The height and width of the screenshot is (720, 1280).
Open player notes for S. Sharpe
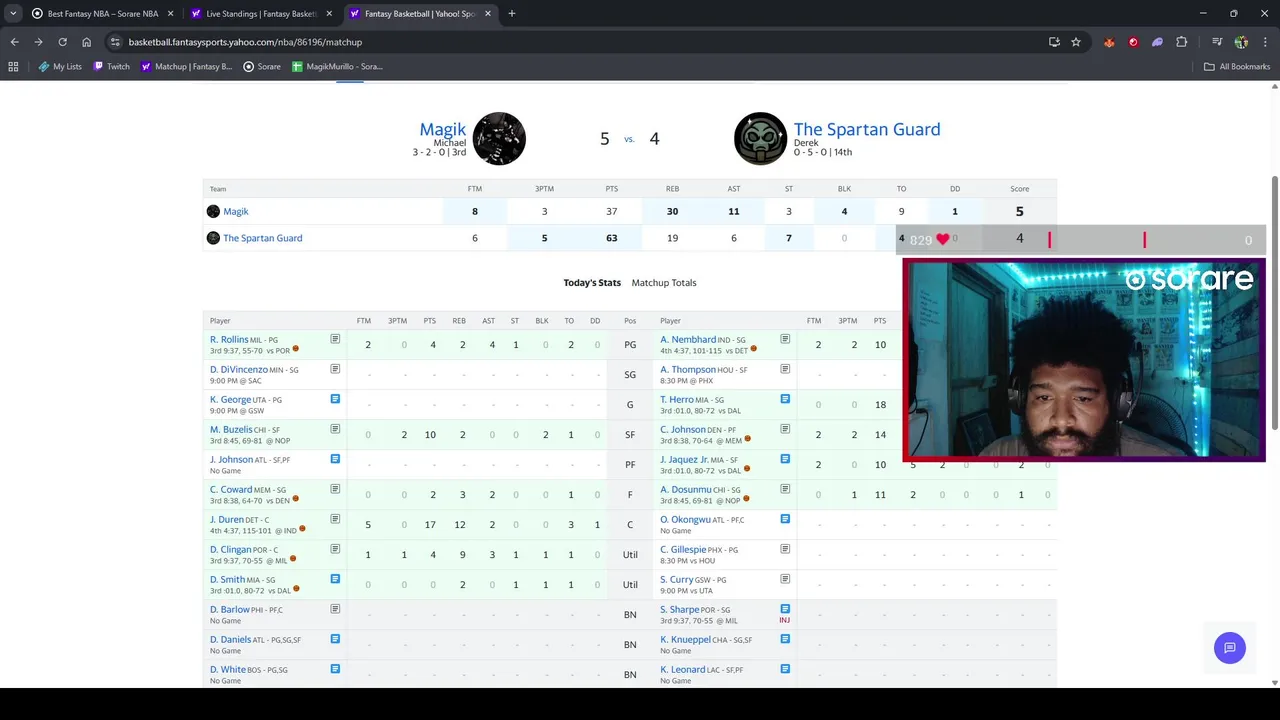[785, 609]
